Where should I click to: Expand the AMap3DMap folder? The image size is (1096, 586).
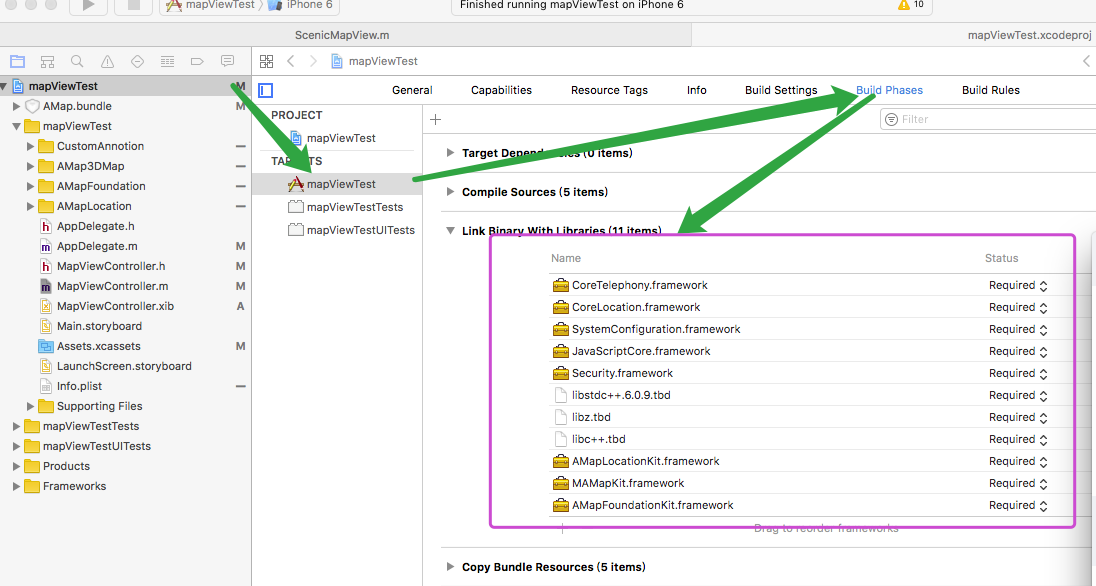[30, 166]
